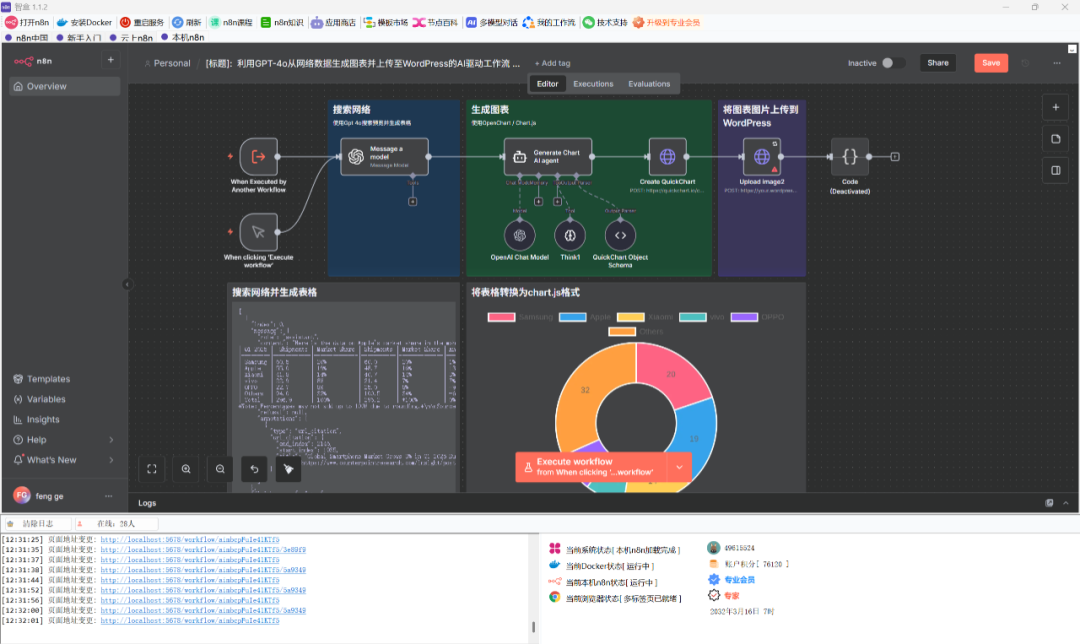Open n8n知识 from the toolbar
The height and width of the screenshot is (644, 1080).
click(x=282, y=23)
